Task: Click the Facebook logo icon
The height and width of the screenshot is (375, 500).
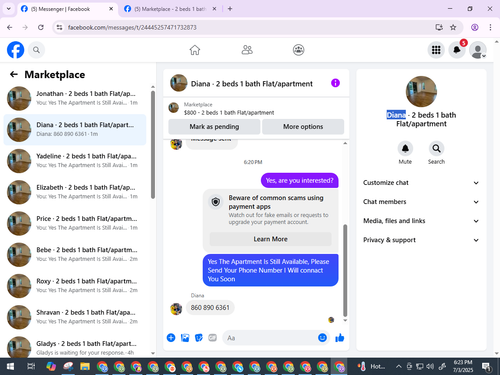Action: (x=15, y=50)
